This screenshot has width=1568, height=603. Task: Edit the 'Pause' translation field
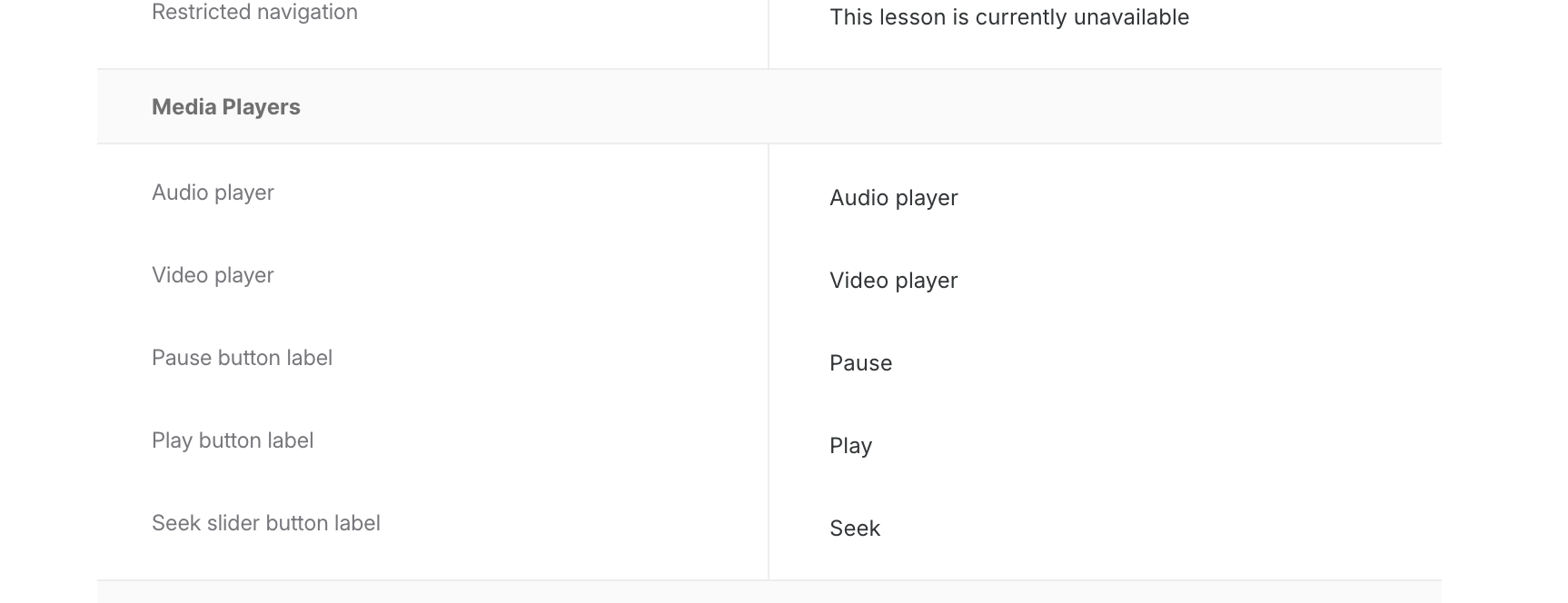tap(1105, 363)
